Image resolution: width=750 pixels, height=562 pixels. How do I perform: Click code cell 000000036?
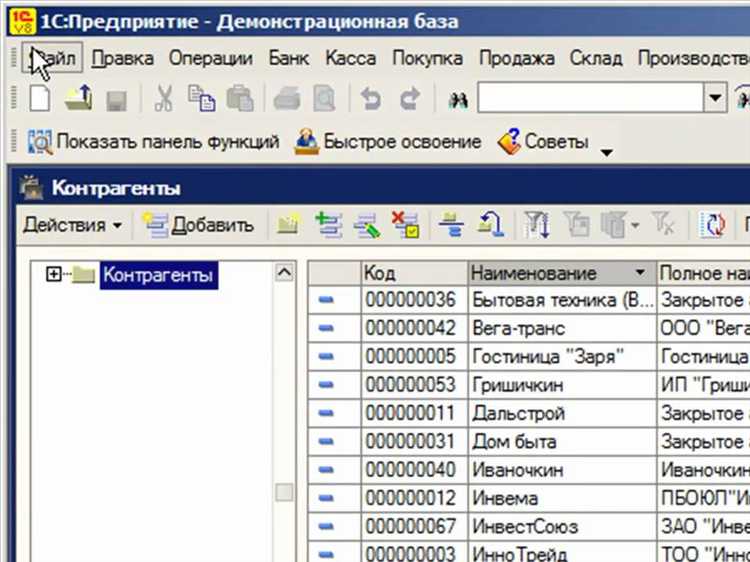[x=414, y=300]
